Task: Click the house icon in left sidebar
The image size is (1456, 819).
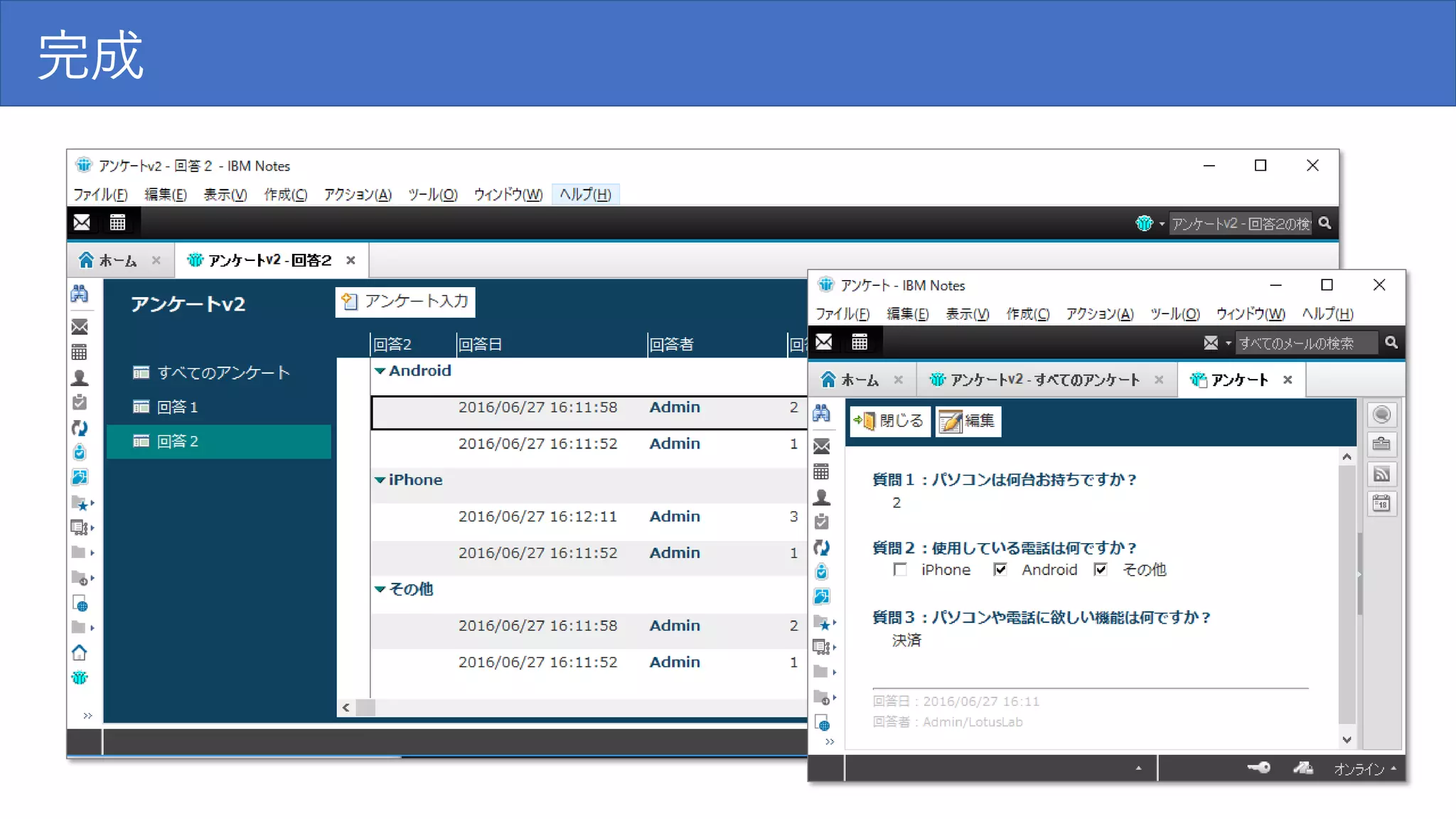Action: tap(80, 653)
